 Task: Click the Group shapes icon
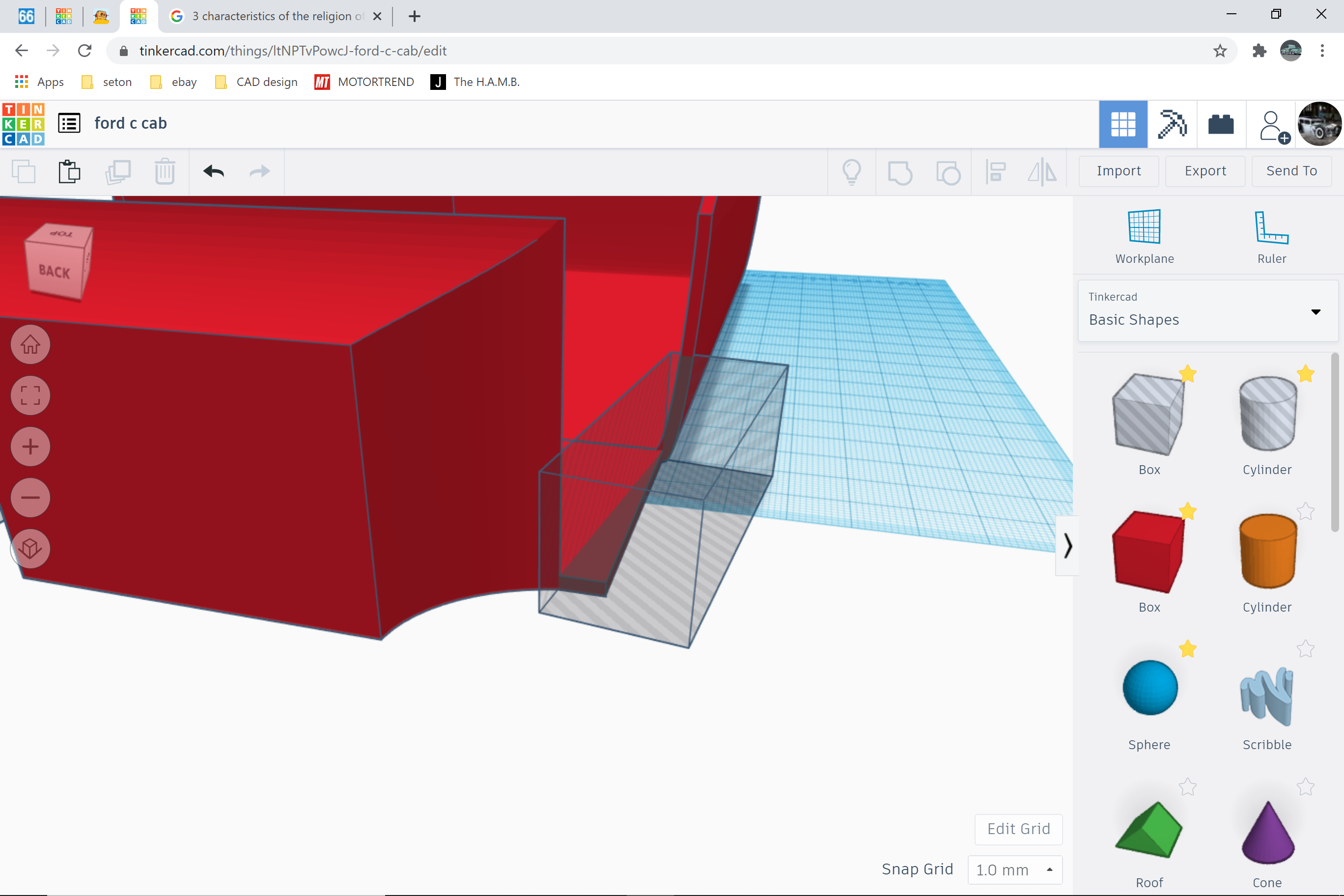[900, 172]
